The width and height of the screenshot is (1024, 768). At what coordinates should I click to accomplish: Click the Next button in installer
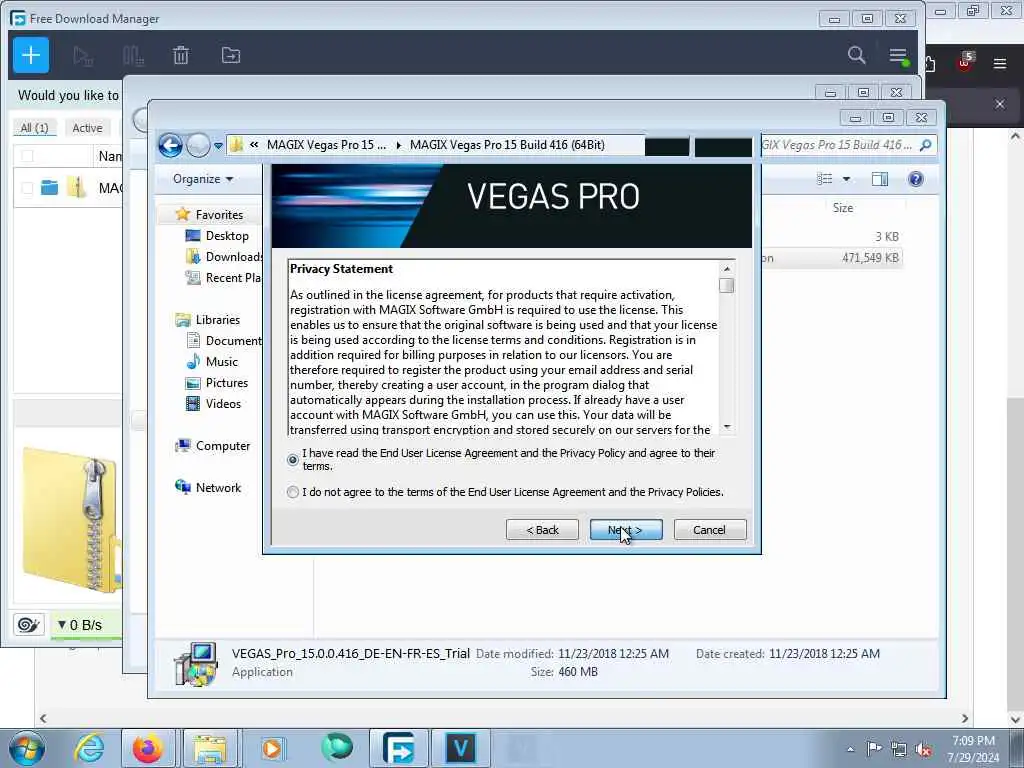pyautogui.click(x=626, y=530)
